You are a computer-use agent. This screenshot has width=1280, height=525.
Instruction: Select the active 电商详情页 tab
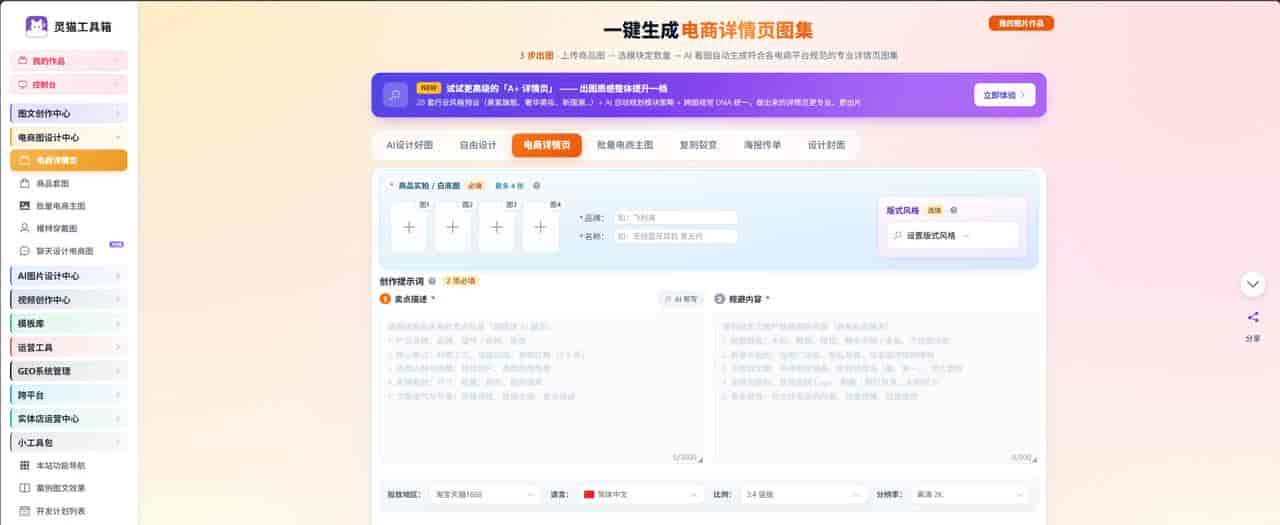547,145
